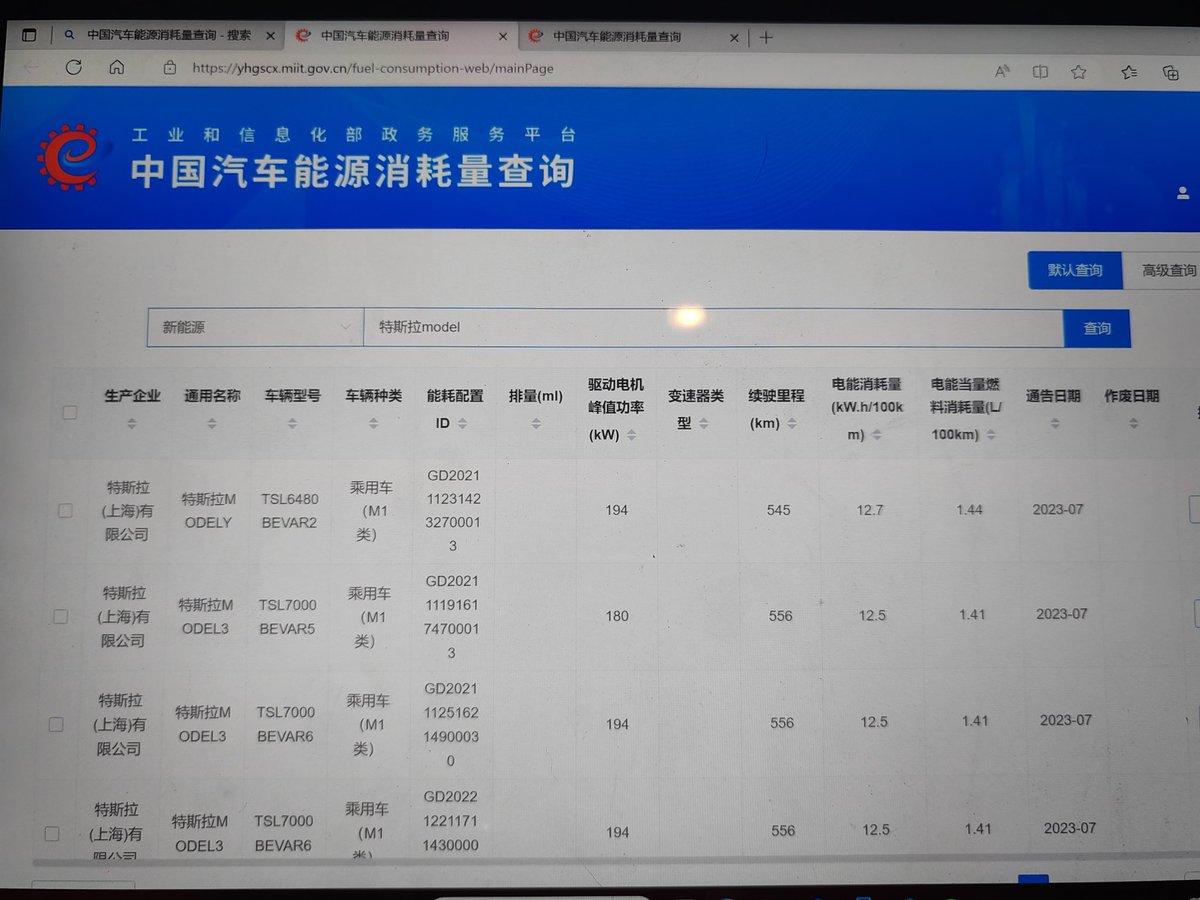Click the browser refresh icon

[x=73, y=68]
